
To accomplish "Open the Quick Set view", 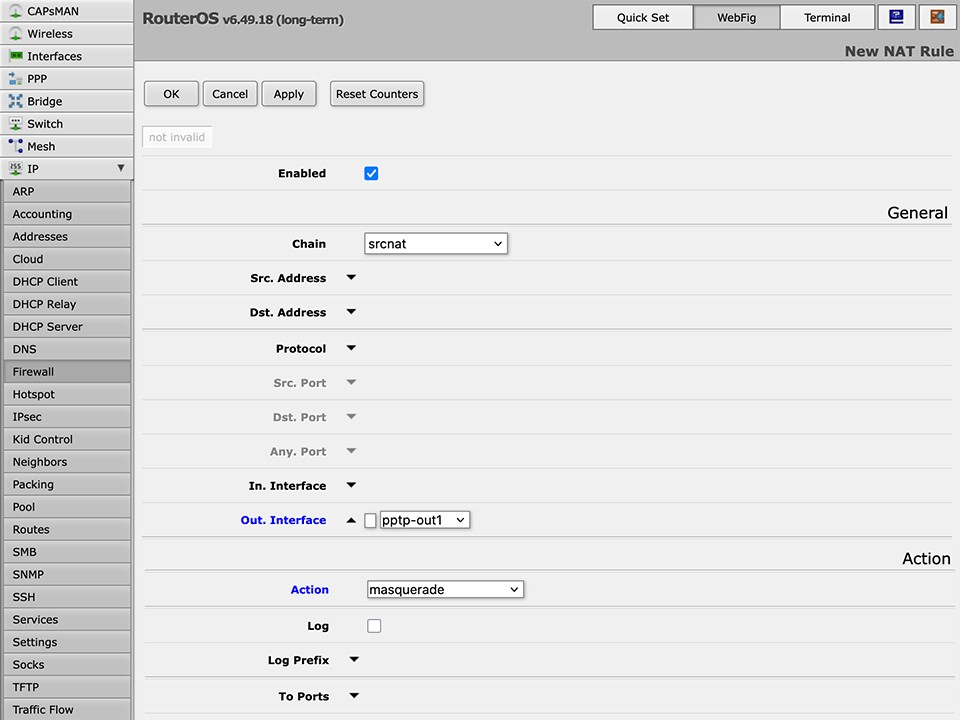I will click(642, 17).
